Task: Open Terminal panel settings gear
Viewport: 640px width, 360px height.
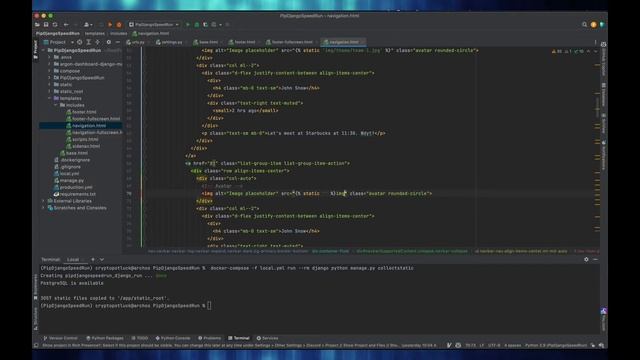Action: (586, 259)
